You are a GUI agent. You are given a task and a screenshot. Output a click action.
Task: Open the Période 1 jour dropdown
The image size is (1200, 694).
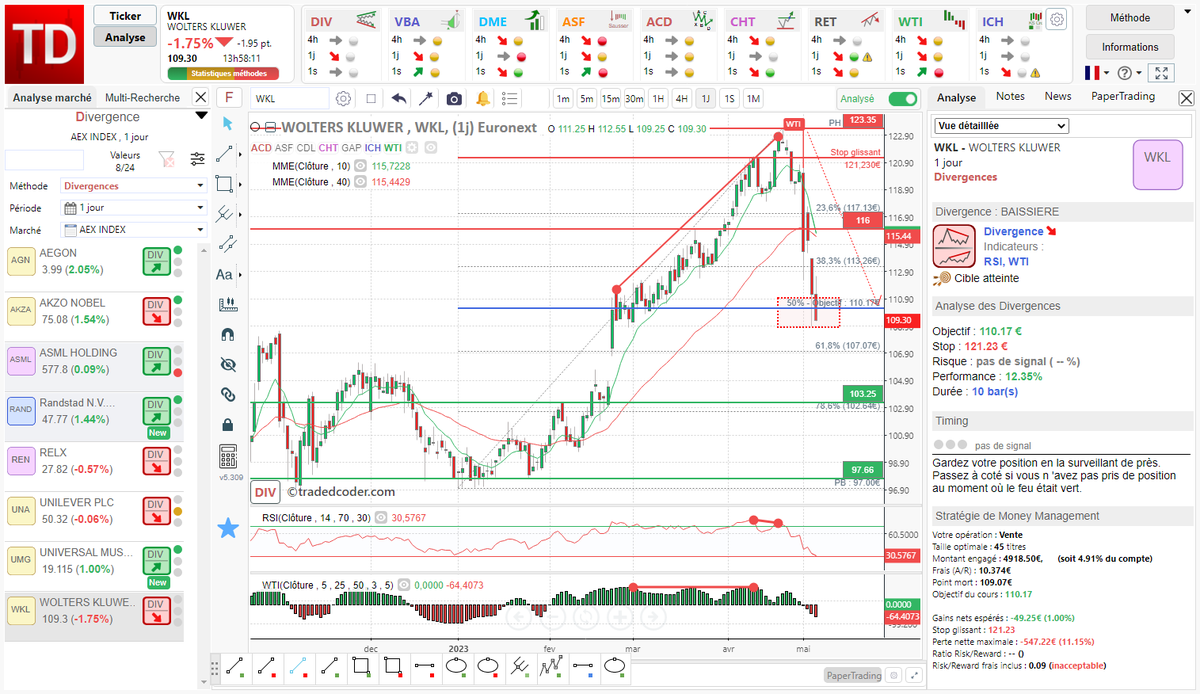[x=134, y=208]
